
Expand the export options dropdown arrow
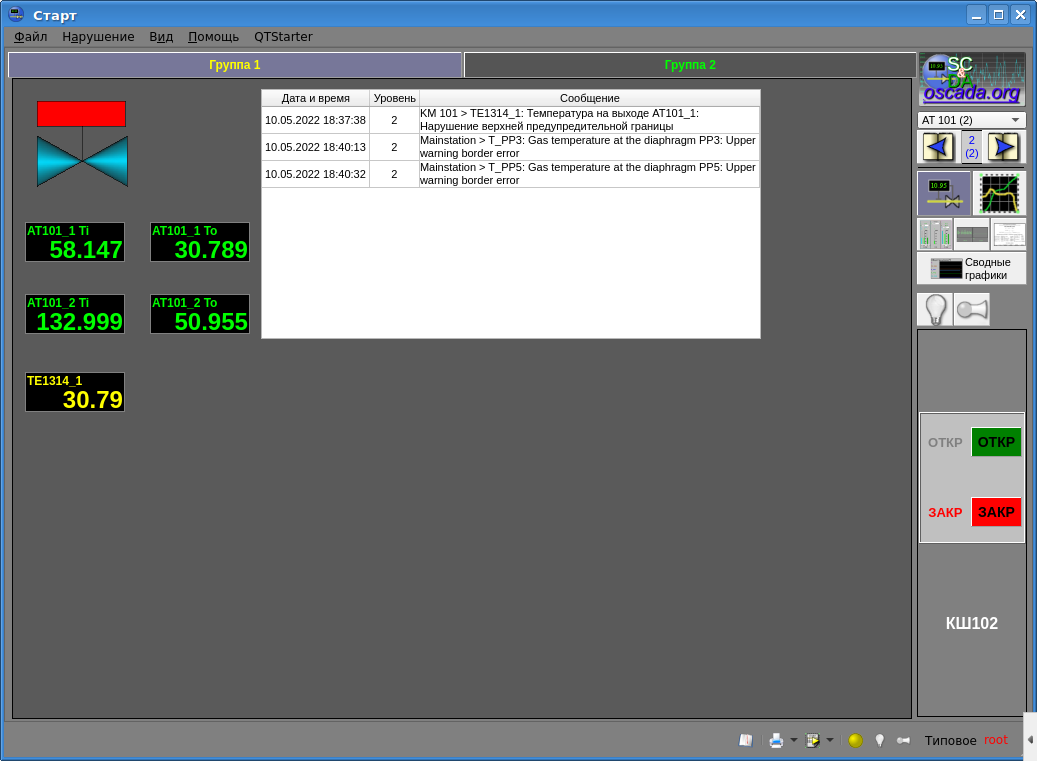830,740
